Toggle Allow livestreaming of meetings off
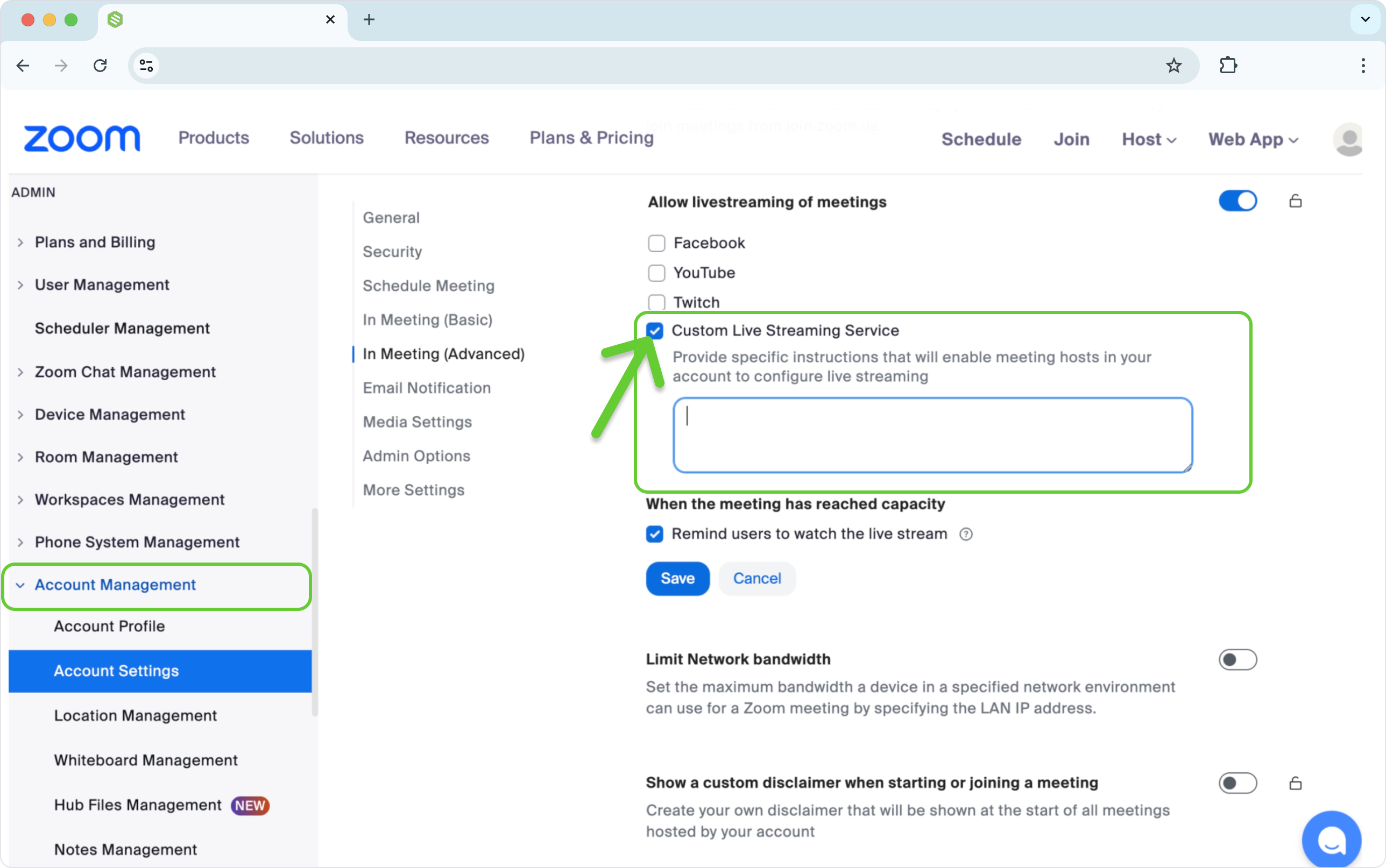 [1238, 201]
